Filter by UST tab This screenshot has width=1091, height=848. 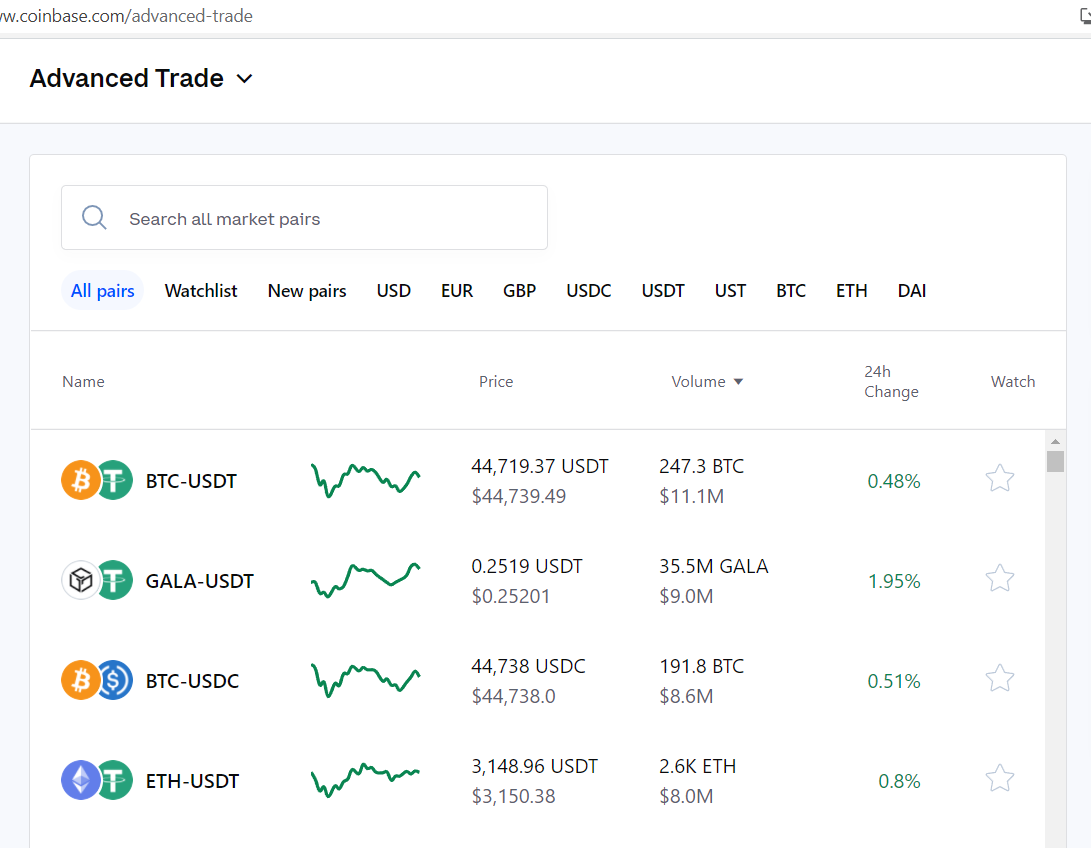coord(731,291)
